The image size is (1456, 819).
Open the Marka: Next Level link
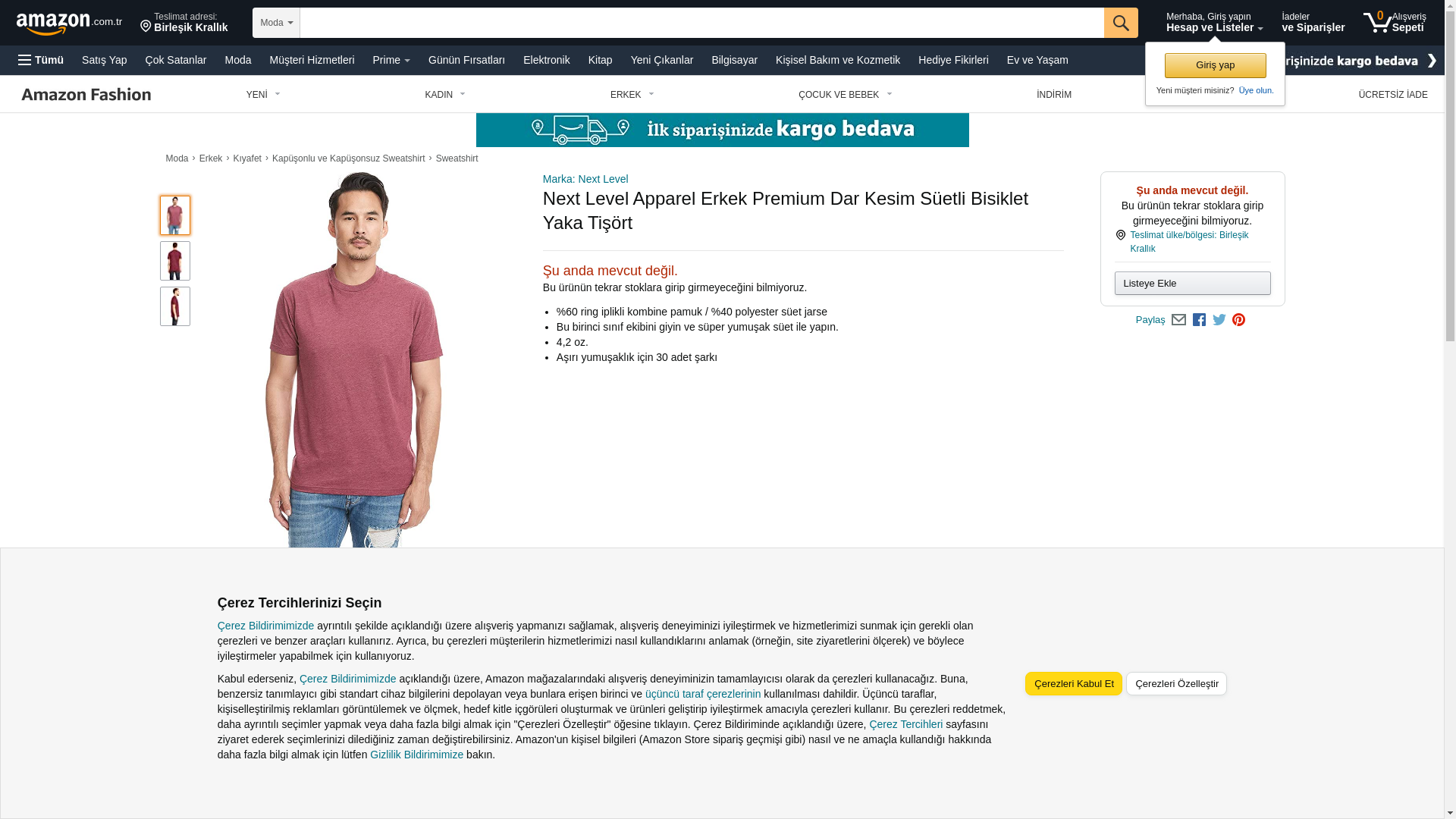pos(585,179)
